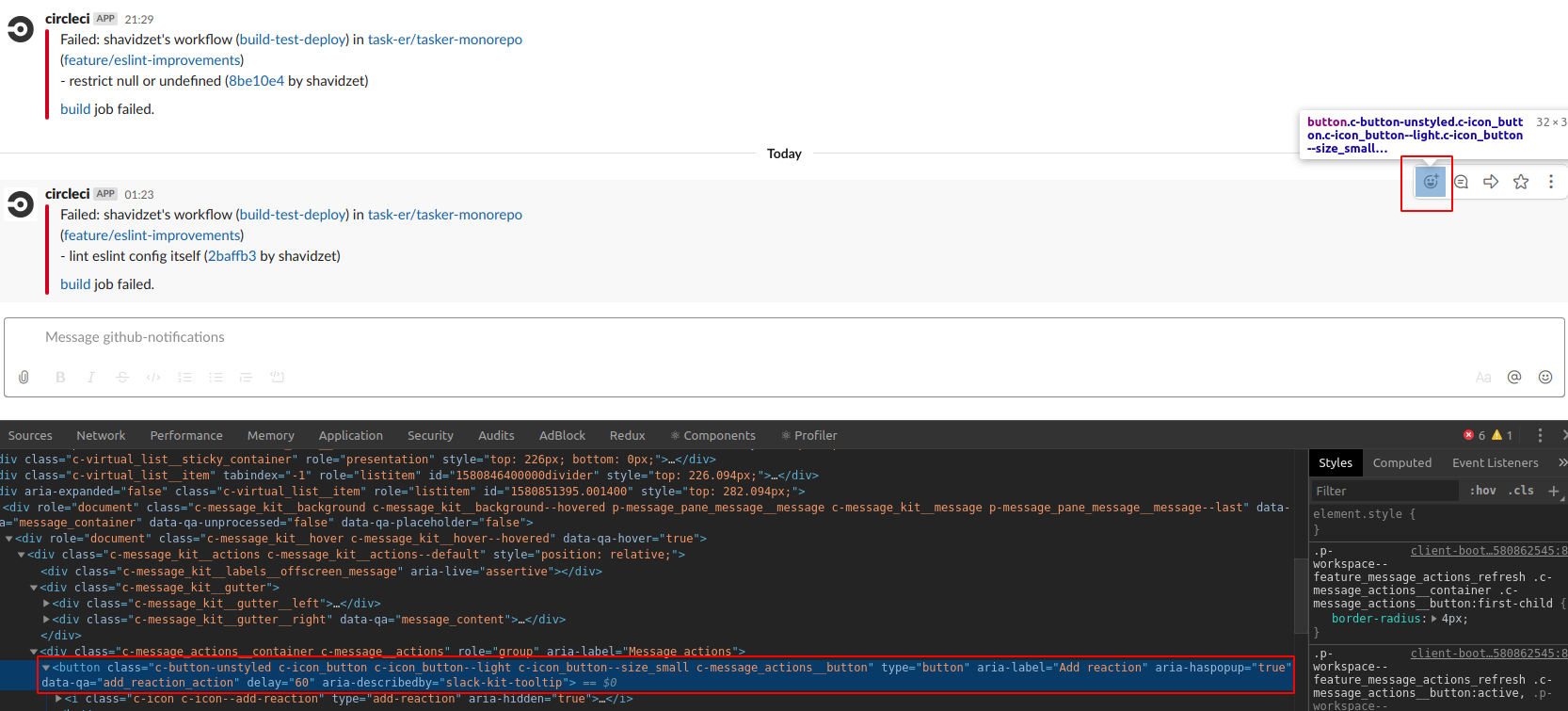
Task: Focus the Message github-notifications input
Action: 784,337
